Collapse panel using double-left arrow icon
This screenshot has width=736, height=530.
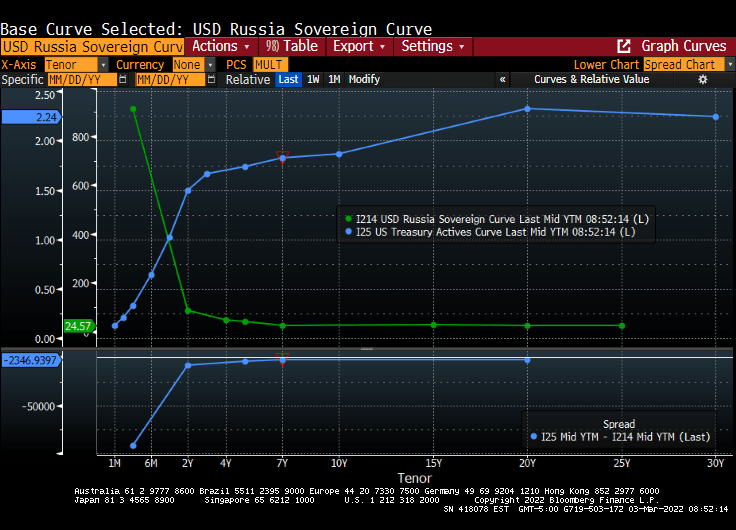[x=503, y=79]
